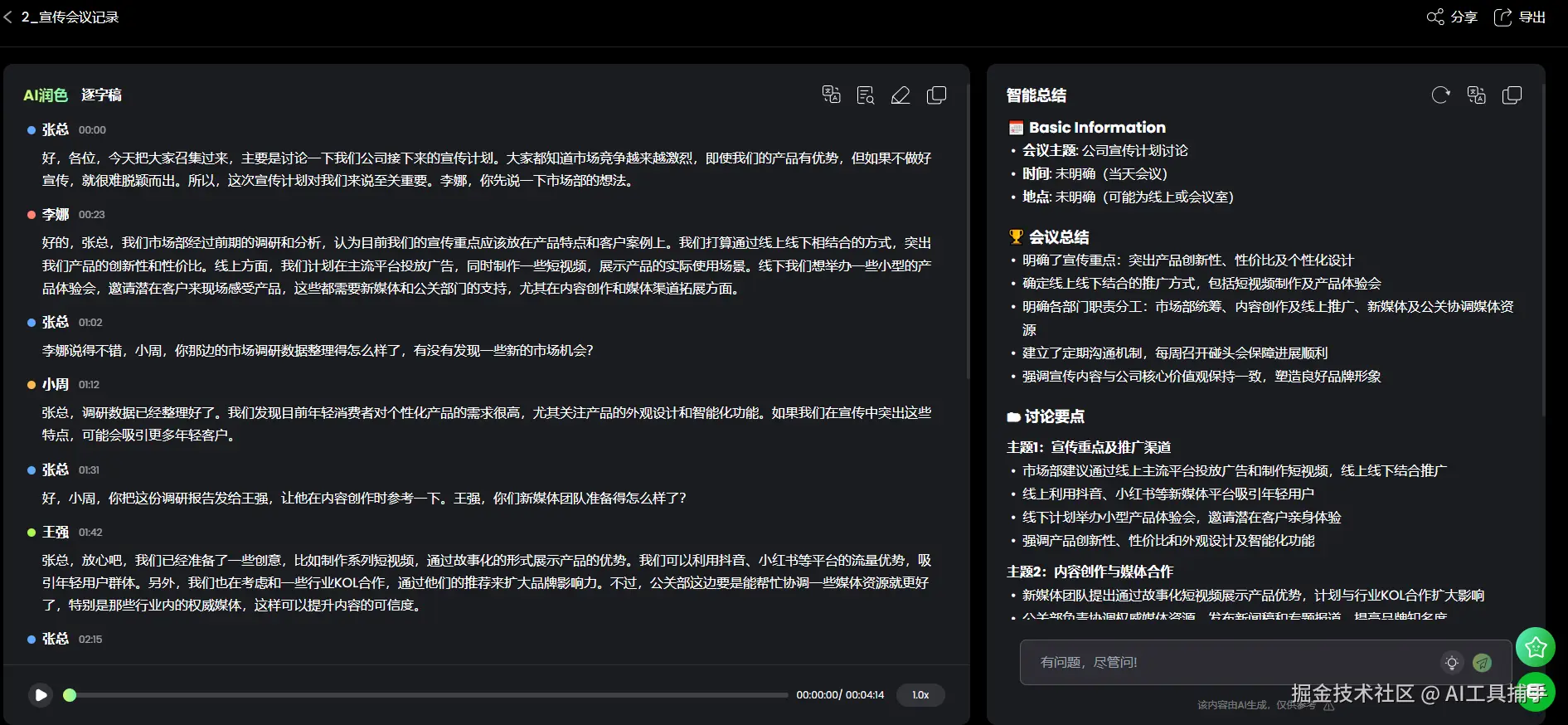This screenshot has height=725, width=1568.
Task: Click the summary panel's vertical scrollbar
Action: [1543, 249]
